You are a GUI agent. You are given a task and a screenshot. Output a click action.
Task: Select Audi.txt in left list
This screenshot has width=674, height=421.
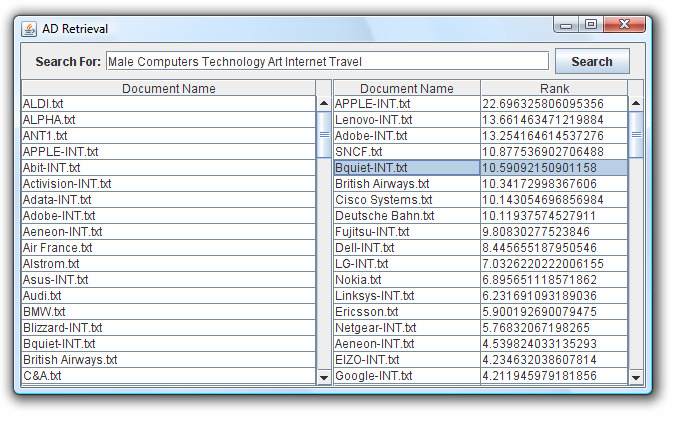point(168,295)
